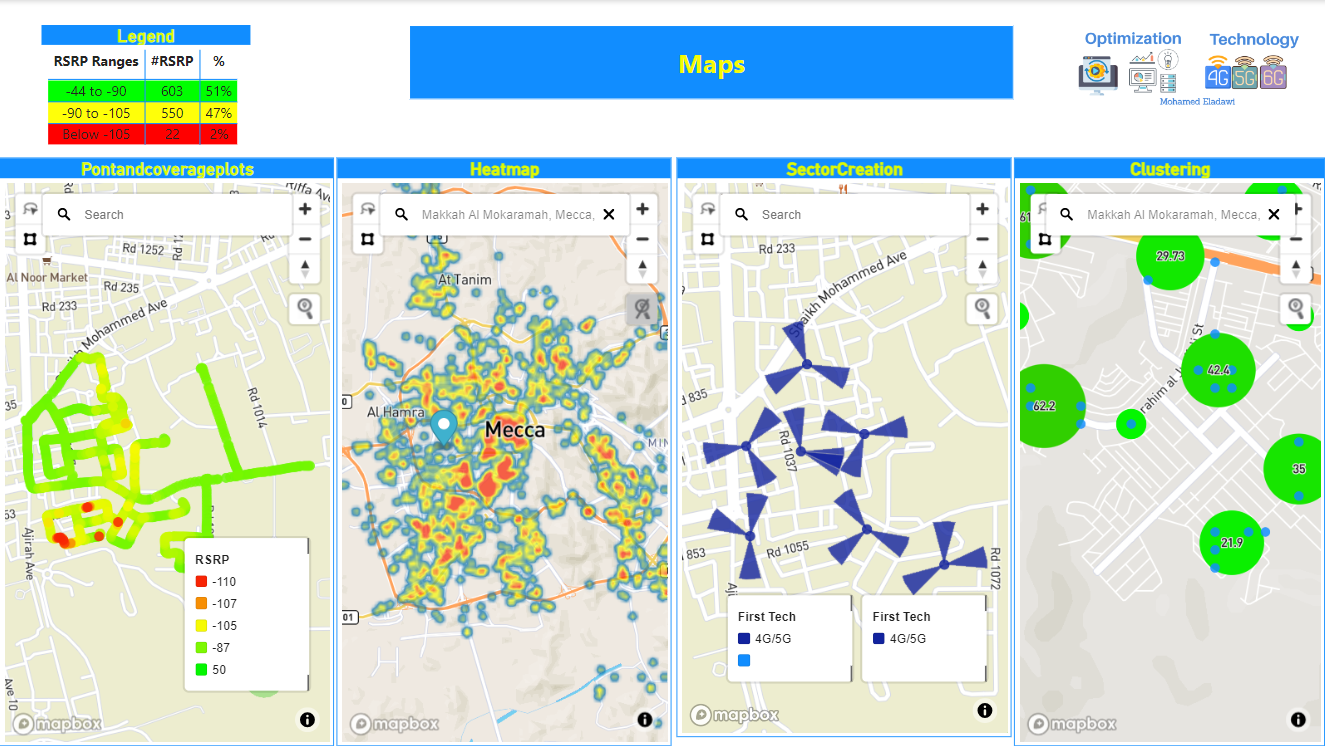Screen dimensions: 1325x746
Task: Toggle auto zoom in Clustering map
Action: [x=1296, y=308]
